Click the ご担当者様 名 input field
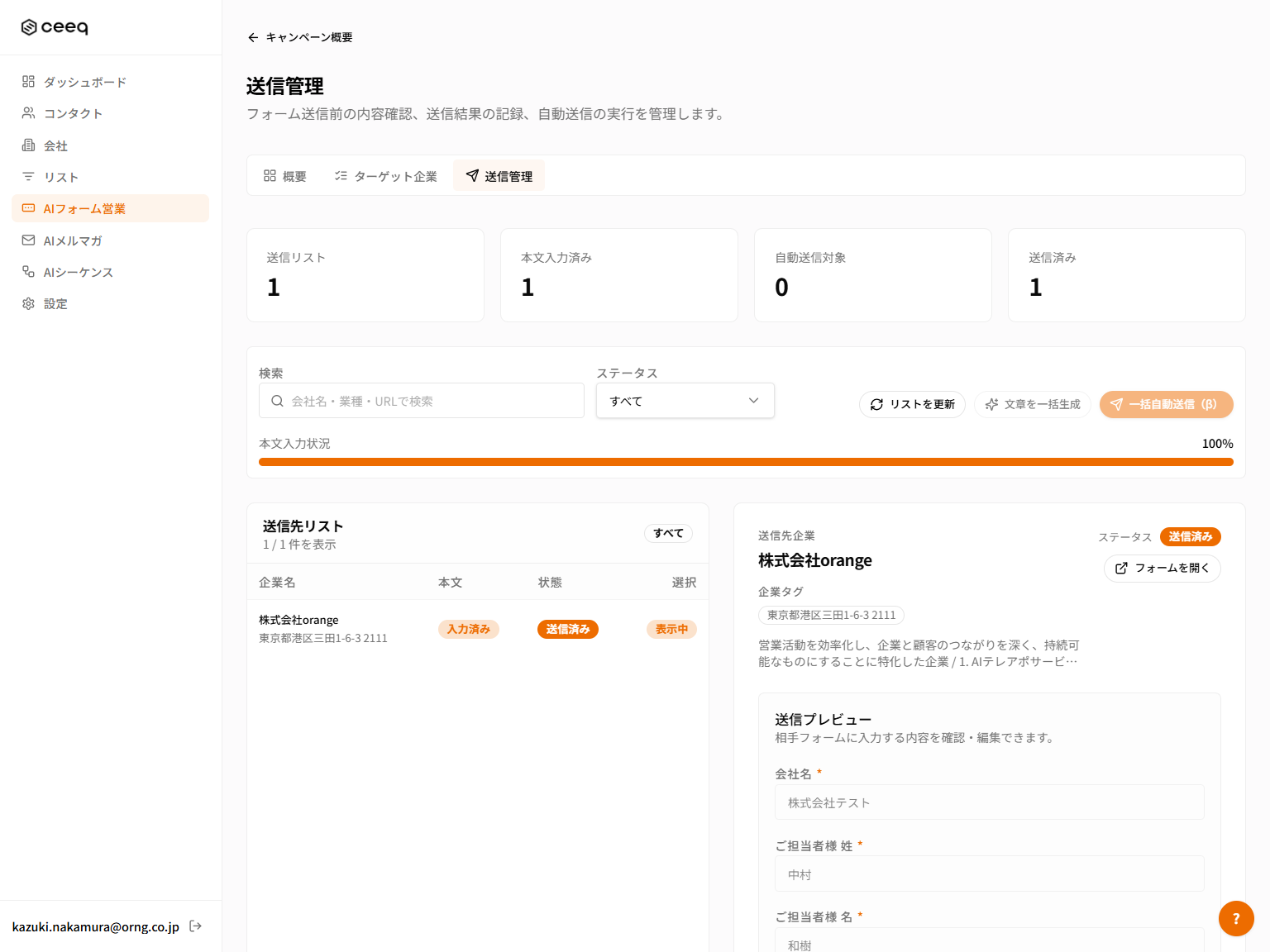The width and height of the screenshot is (1270, 952). [989, 940]
